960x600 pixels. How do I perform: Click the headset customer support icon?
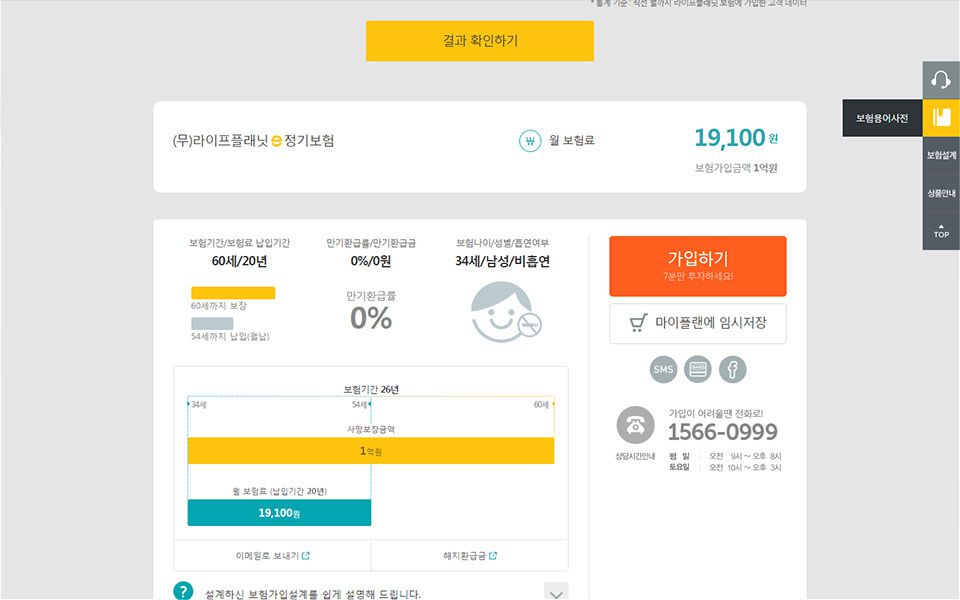pyautogui.click(x=940, y=80)
